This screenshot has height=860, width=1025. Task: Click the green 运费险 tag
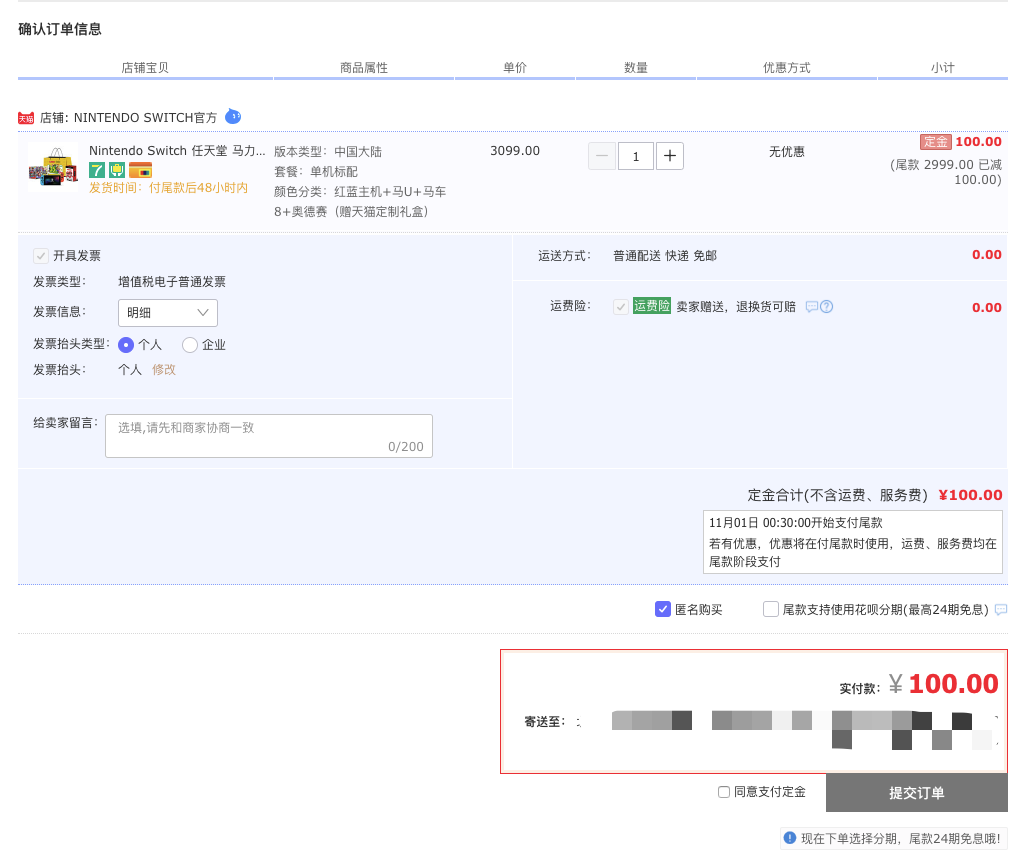652,306
